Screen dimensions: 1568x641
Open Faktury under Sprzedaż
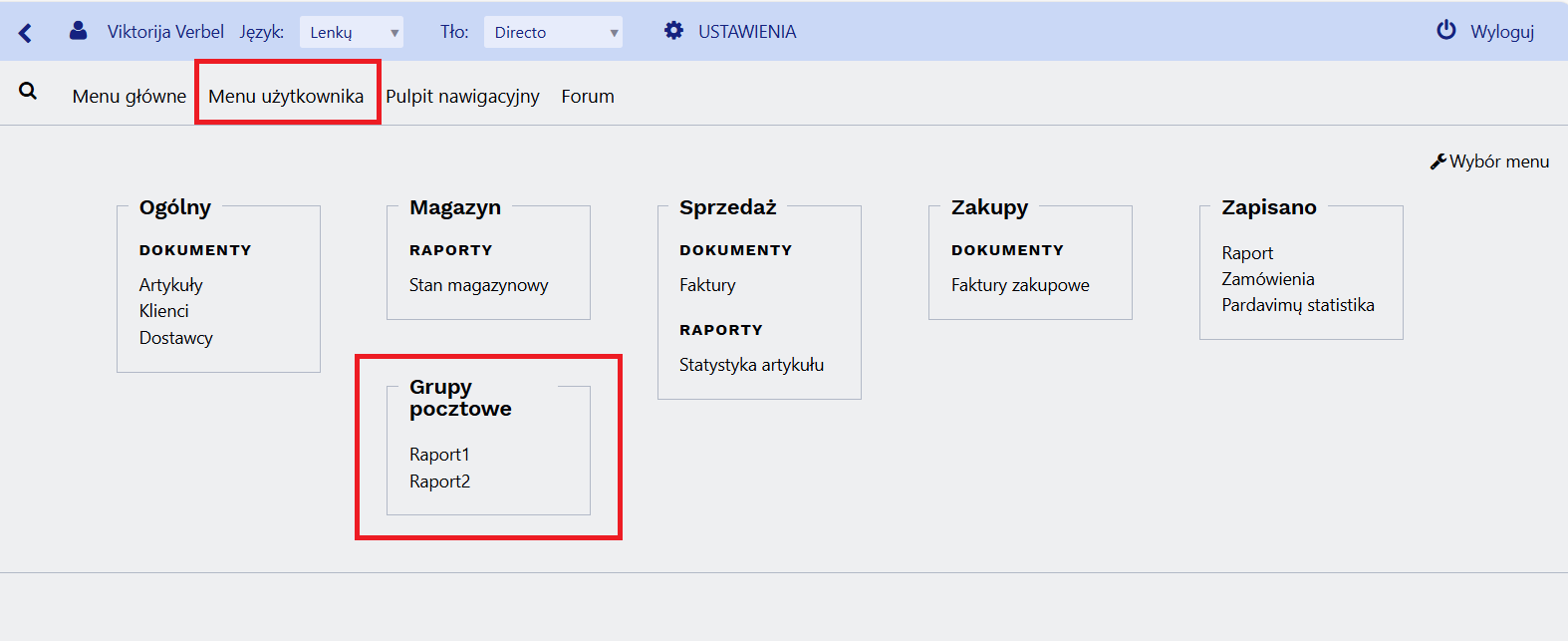(707, 285)
